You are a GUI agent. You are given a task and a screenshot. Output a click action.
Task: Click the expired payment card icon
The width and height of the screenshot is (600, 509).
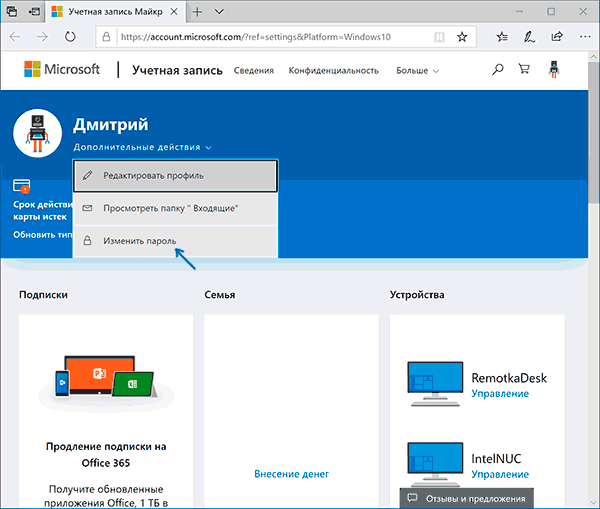click(21, 186)
